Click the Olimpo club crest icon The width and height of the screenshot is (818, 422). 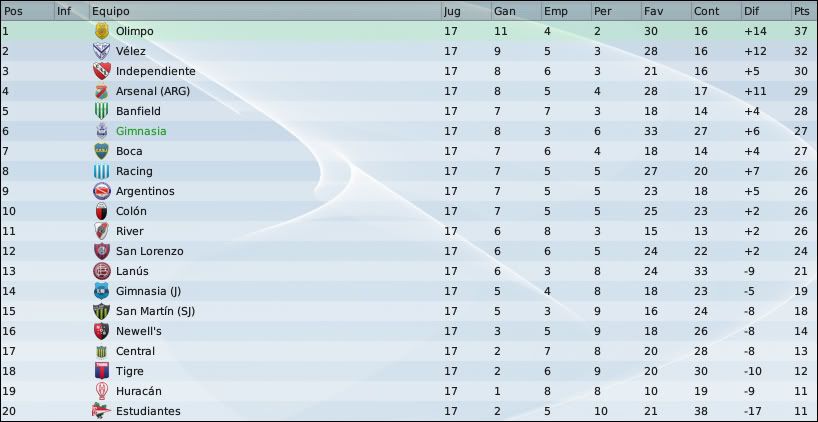tap(101, 31)
